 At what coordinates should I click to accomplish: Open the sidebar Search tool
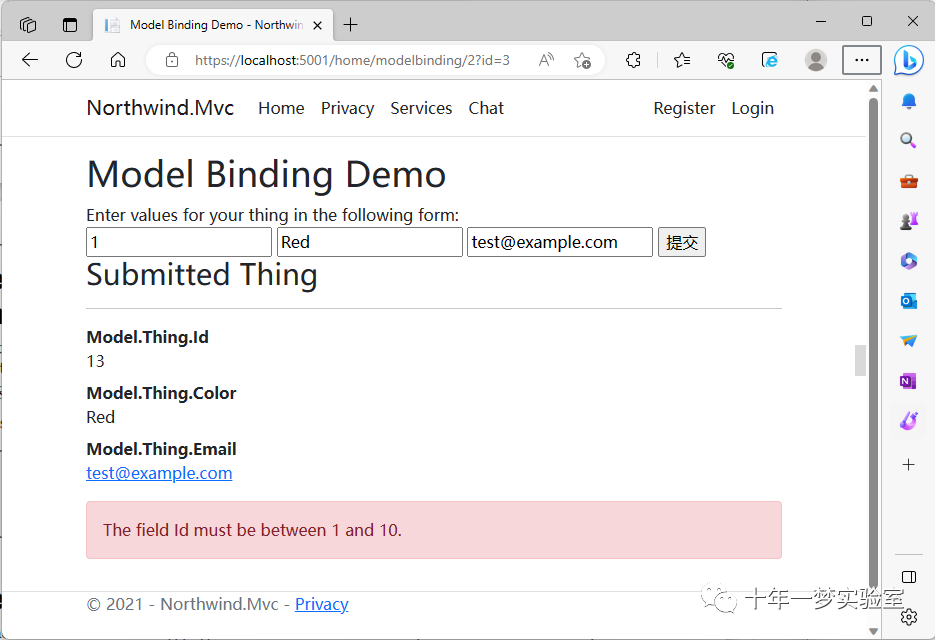click(x=908, y=141)
